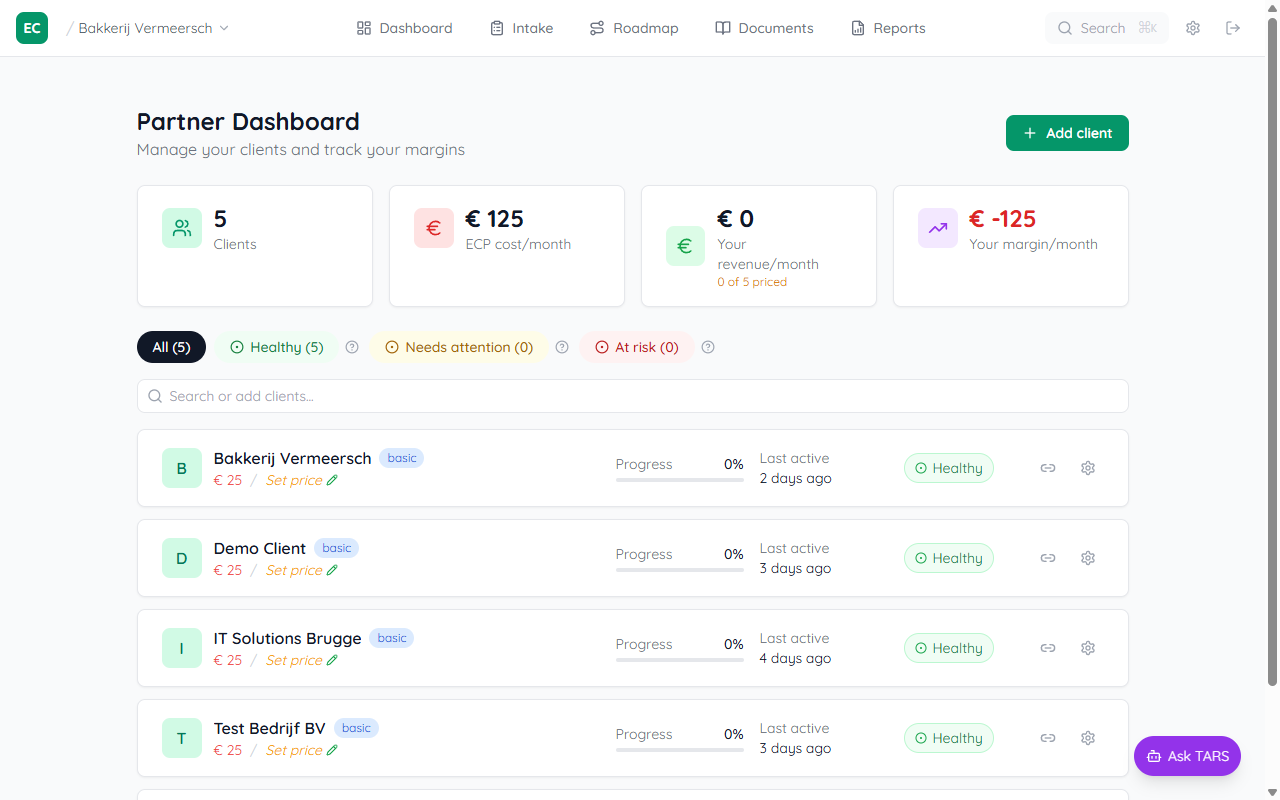Viewport: 1280px width, 800px height.
Task: Select the Roadmap icon in navigation
Action: pos(597,27)
